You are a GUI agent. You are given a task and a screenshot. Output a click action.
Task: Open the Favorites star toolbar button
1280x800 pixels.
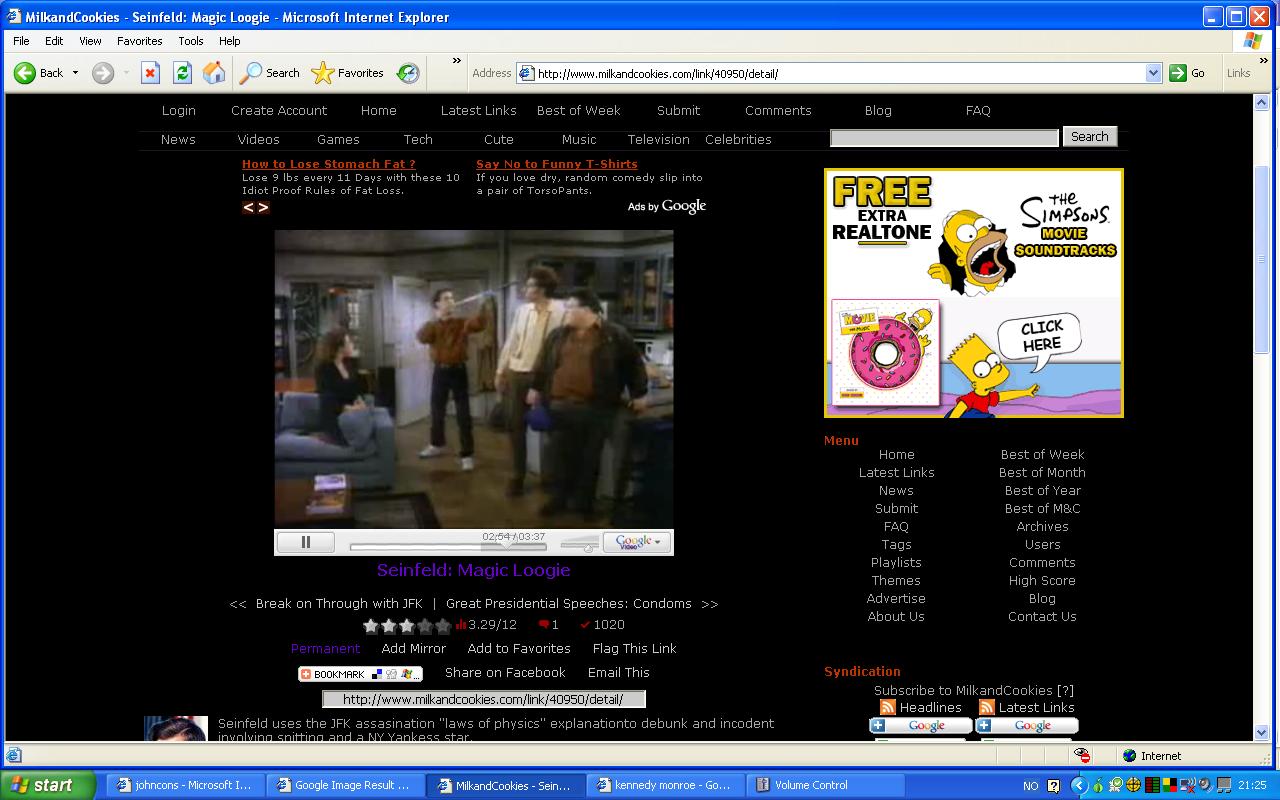pos(348,72)
